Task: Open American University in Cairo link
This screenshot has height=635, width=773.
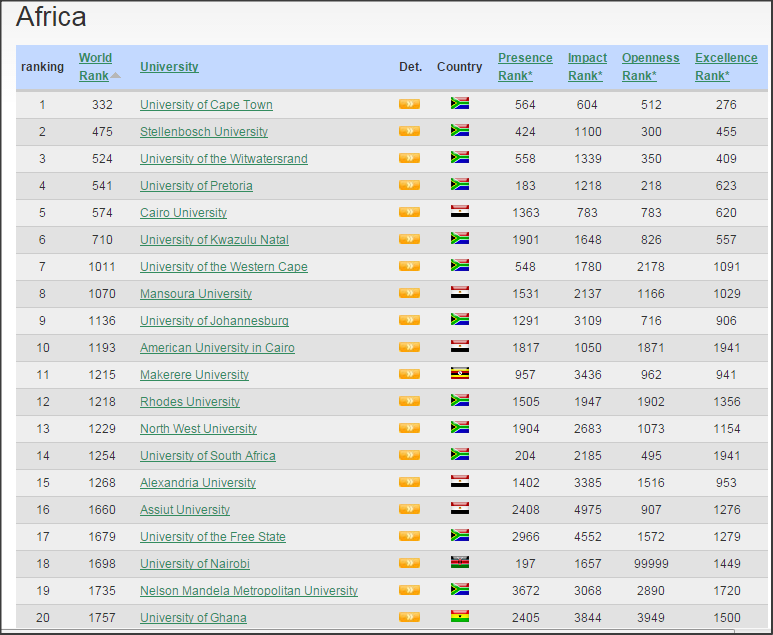Action: pyautogui.click(x=217, y=348)
